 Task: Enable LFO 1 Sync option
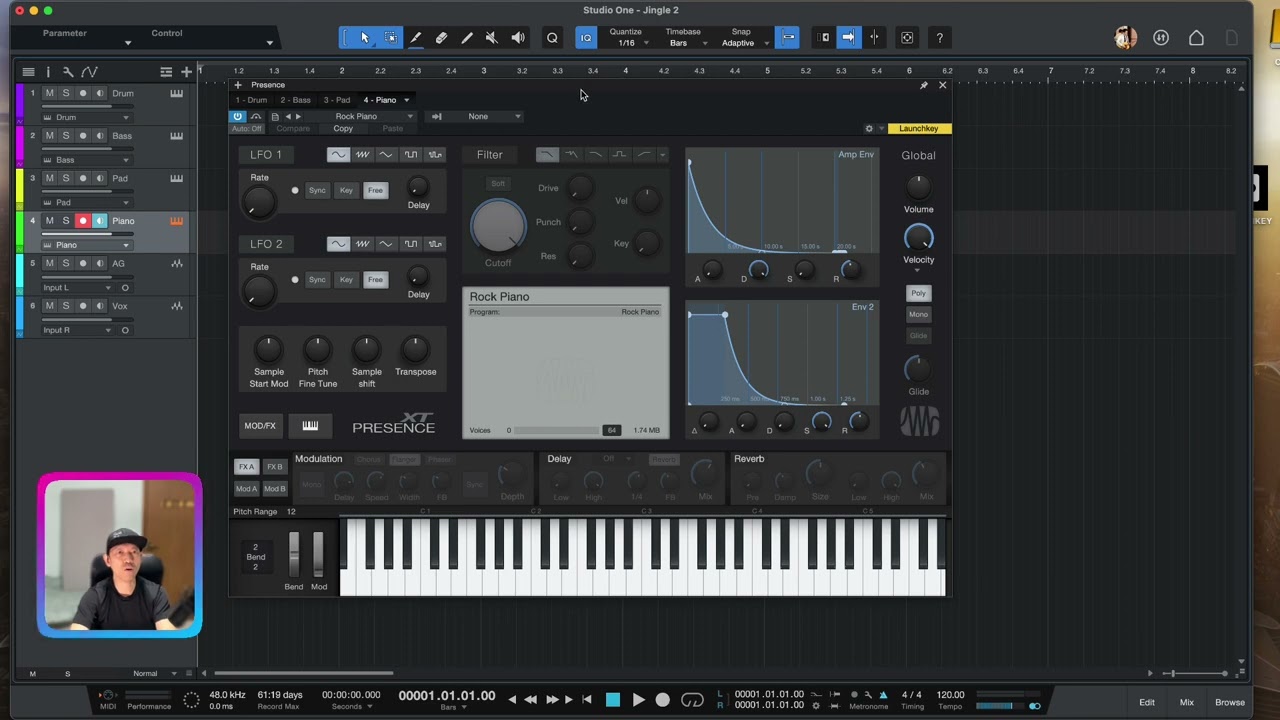pos(317,190)
